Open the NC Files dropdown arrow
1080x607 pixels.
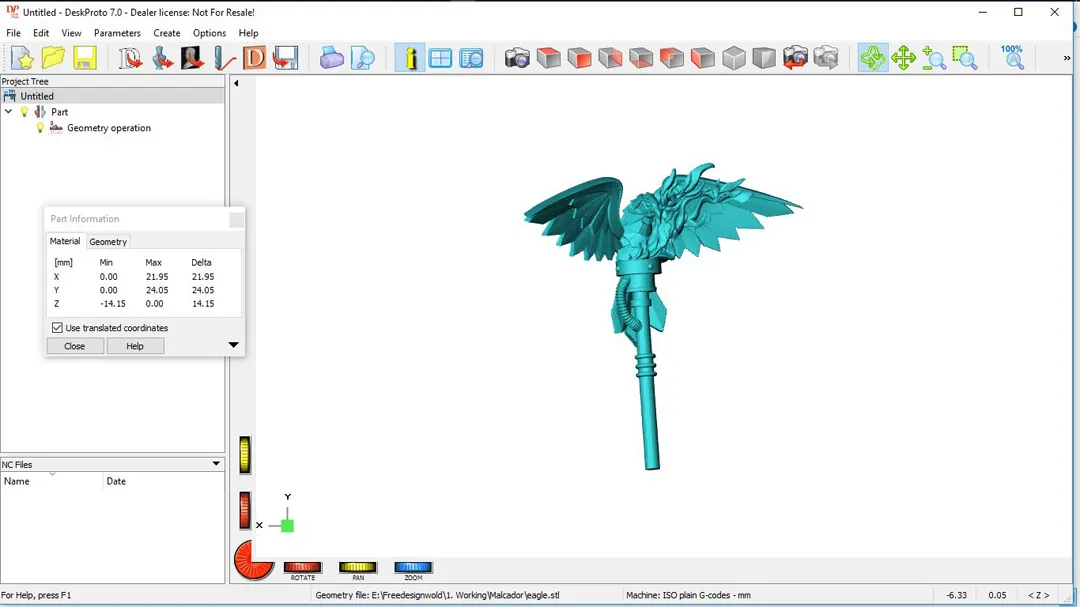pyautogui.click(x=216, y=464)
